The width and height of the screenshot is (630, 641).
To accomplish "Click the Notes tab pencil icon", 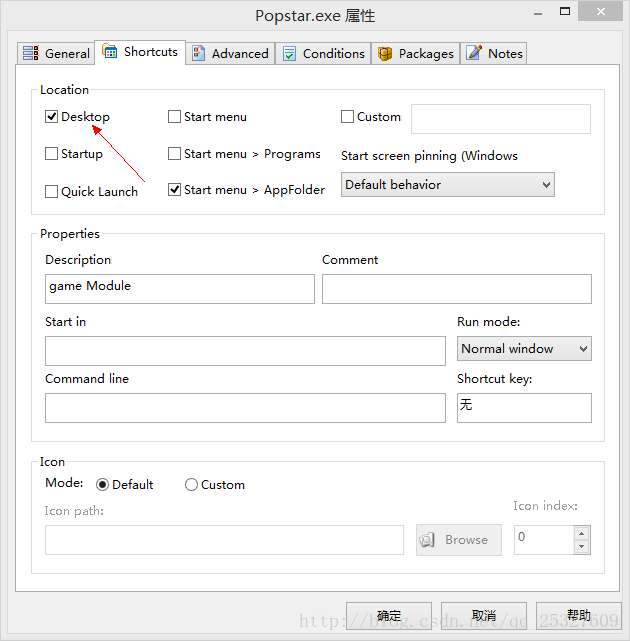I will pyautogui.click(x=474, y=53).
